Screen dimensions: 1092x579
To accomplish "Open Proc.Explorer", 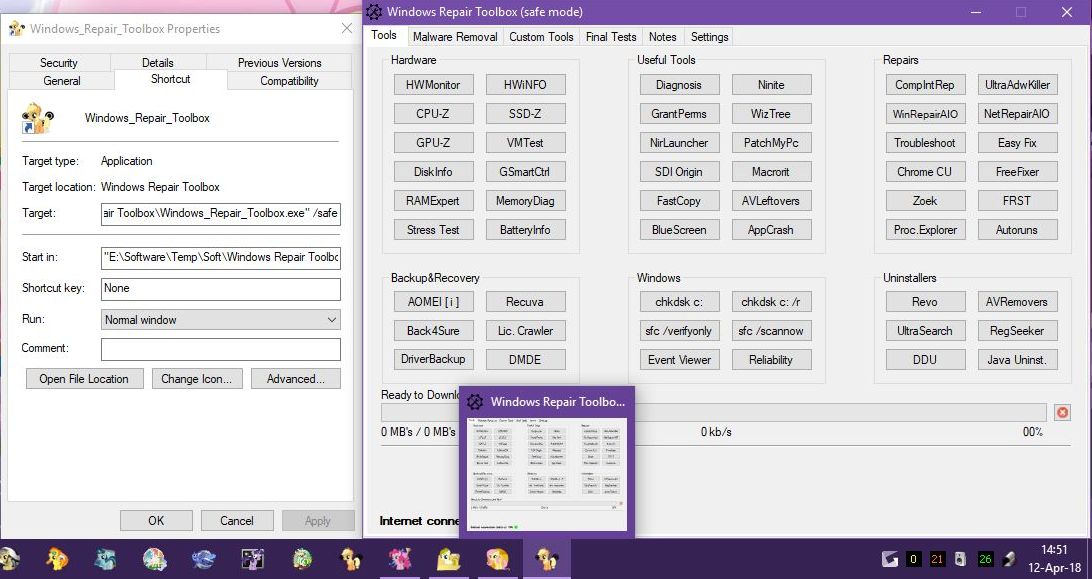I will [926, 230].
